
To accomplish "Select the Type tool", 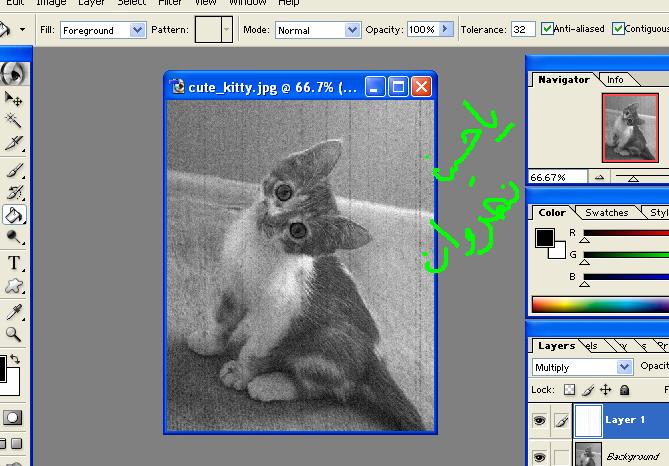I will coord(14,263).
